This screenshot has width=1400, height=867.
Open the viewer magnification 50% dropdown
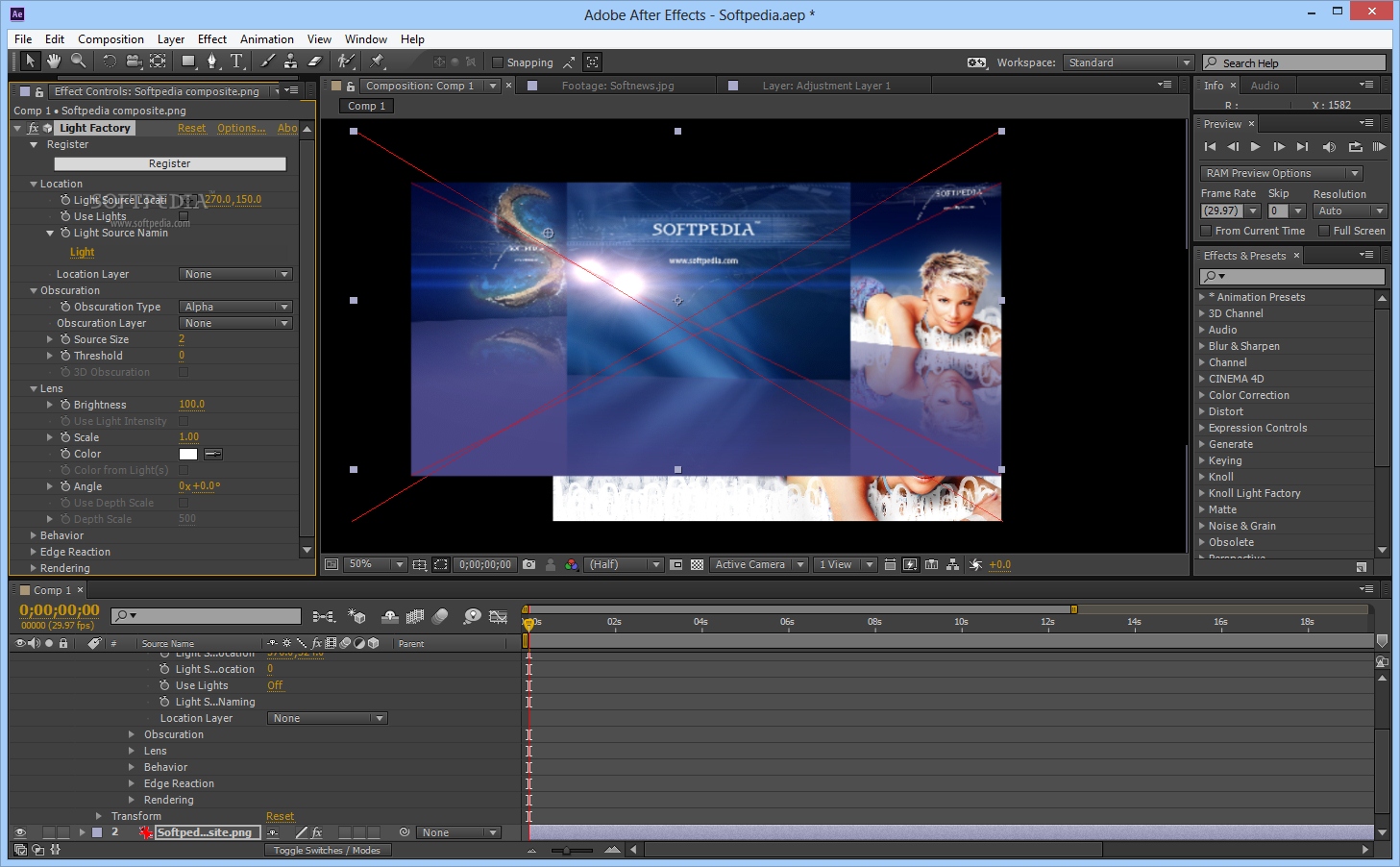coord(375,565)
